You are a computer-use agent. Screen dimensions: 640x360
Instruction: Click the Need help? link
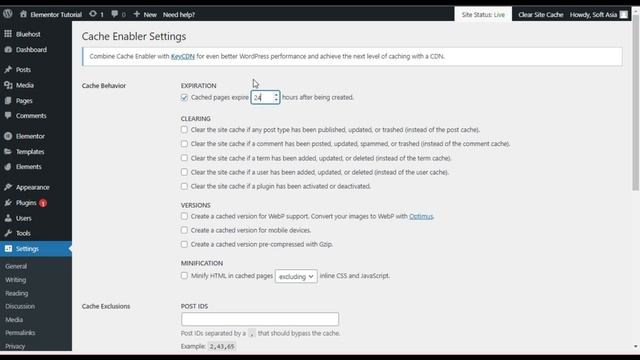[x=179, y=14]
